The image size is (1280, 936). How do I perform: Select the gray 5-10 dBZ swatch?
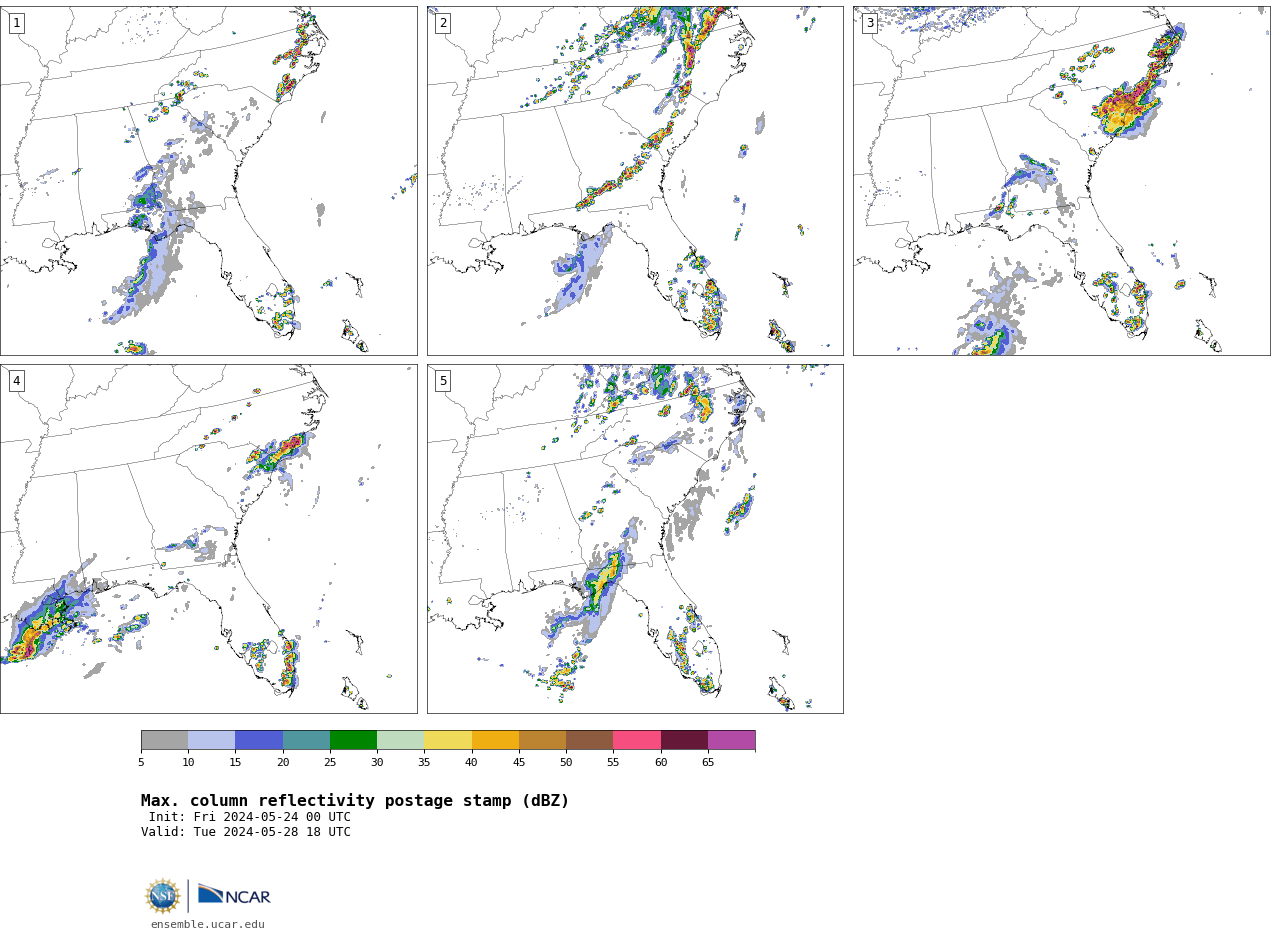(x=164, y=740)
